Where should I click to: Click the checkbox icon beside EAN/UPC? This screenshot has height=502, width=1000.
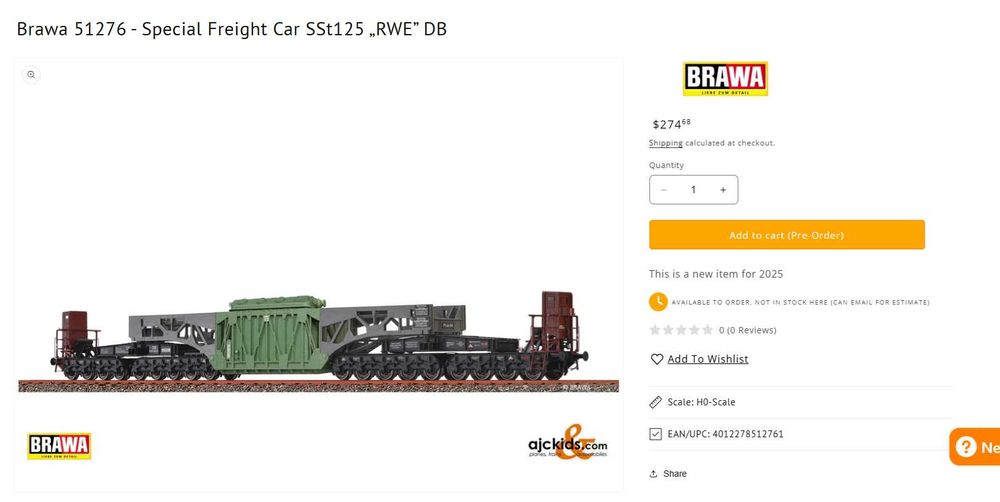656,434
